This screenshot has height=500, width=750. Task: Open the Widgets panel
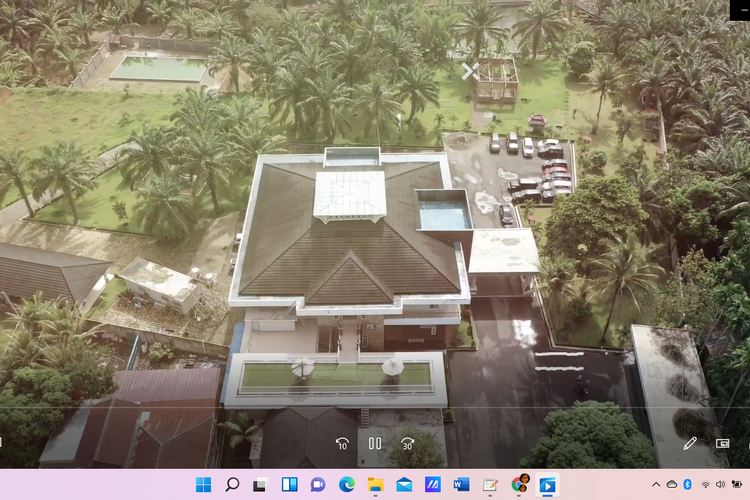pos(289,485)
